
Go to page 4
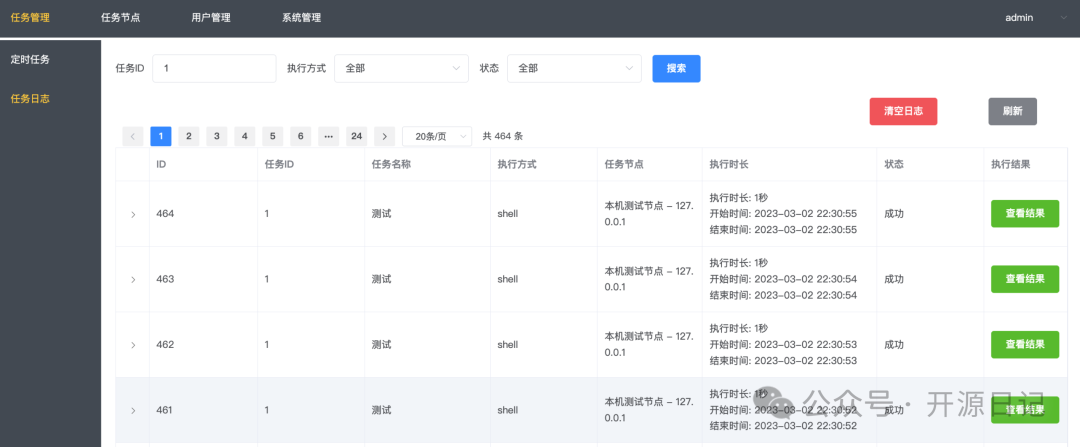tap(245, 136)
